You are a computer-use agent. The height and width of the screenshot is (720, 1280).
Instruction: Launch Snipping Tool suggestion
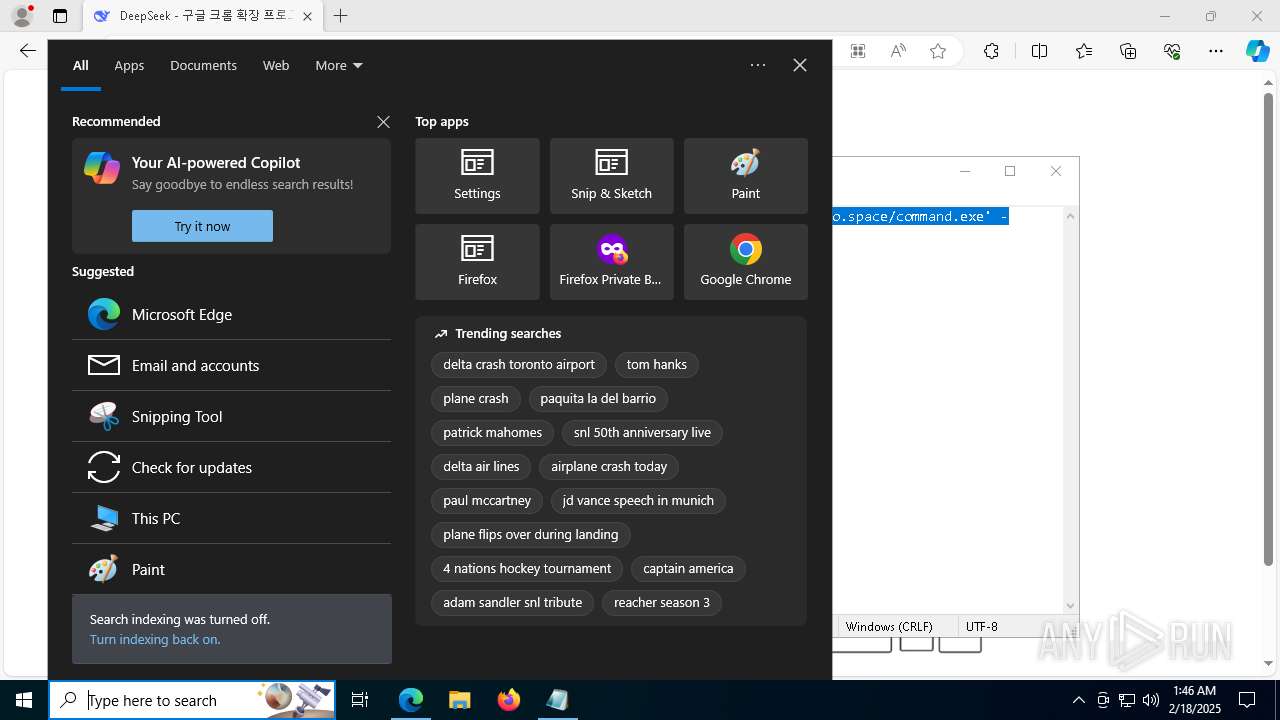pos(231,416)
